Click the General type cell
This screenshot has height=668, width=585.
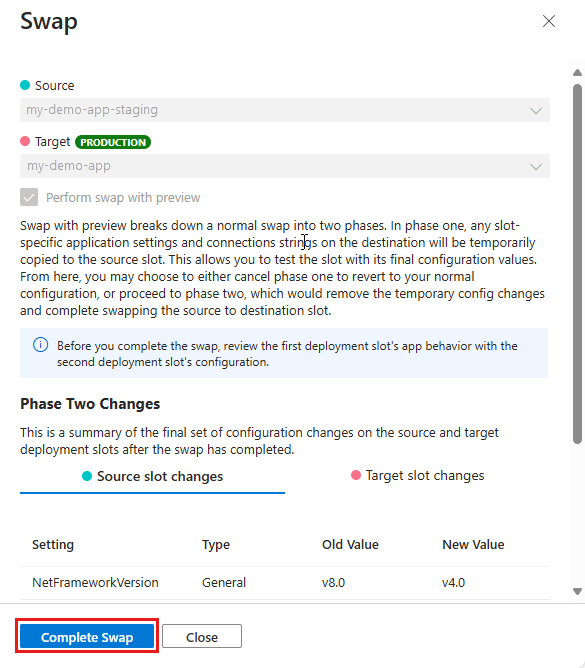click(224, 582)
